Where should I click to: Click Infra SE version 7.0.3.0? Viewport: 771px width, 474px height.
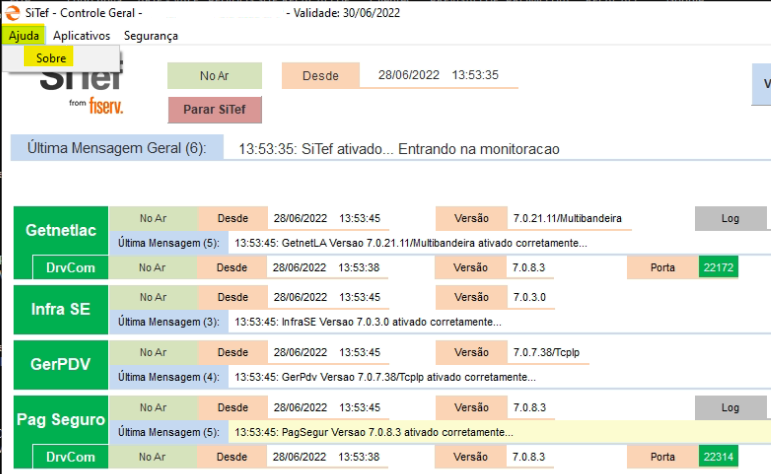[530, 297]
